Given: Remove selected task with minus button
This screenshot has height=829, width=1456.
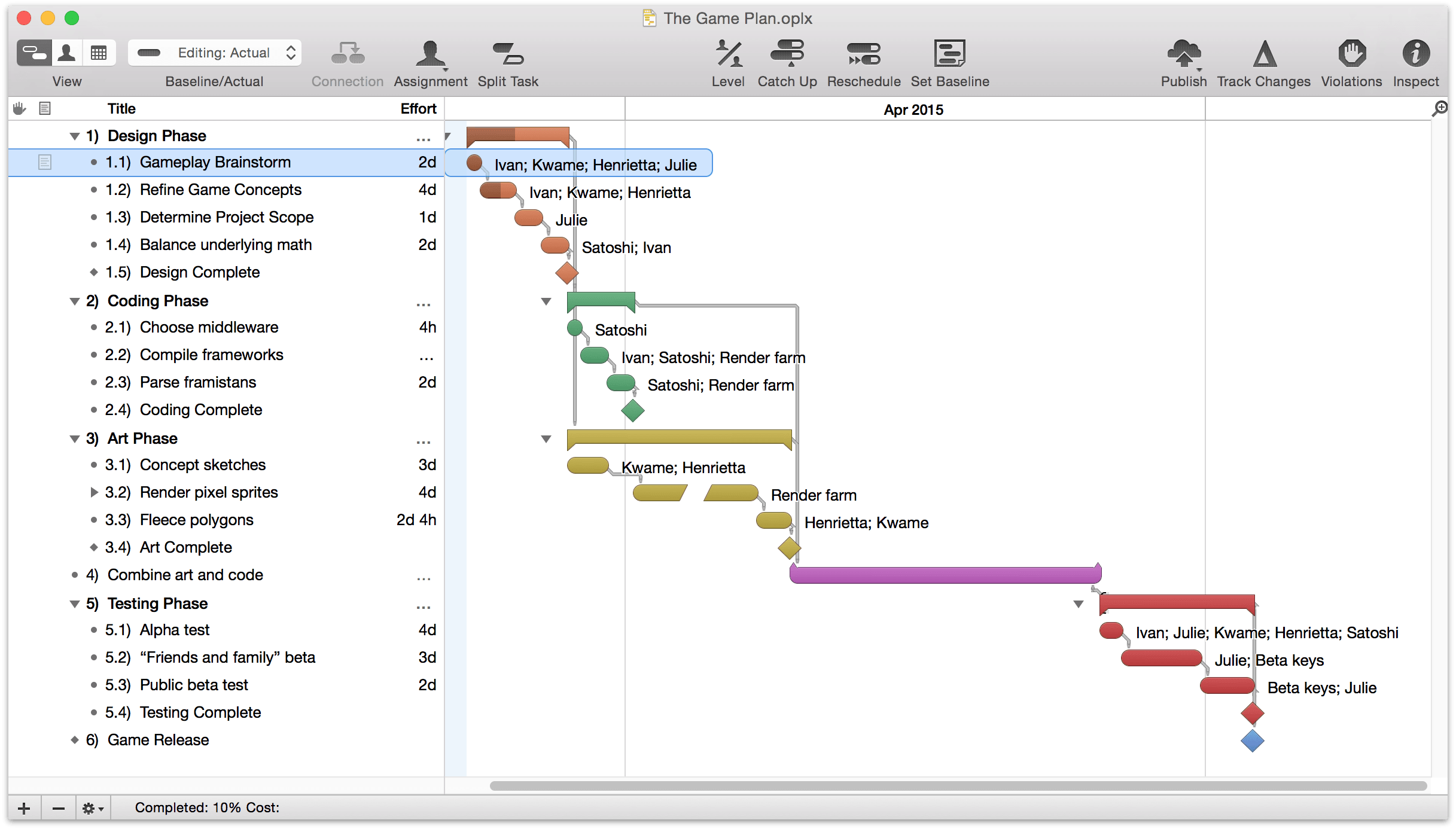Looking at the screenshot, I should point(58,807).
